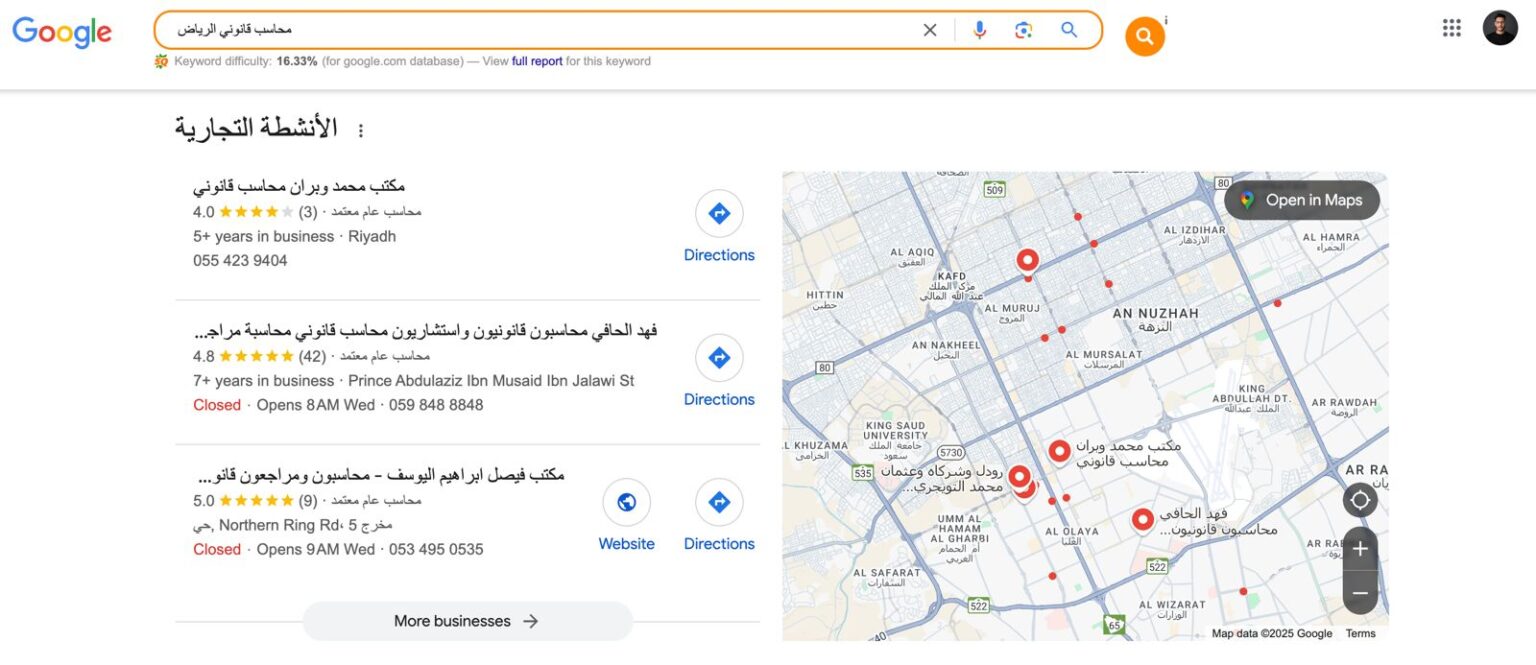Open the Google account profile picture
Image resolution: width=1536 pixels, height=665 pixels.
pyautogui.click(x=1500, y=28)
